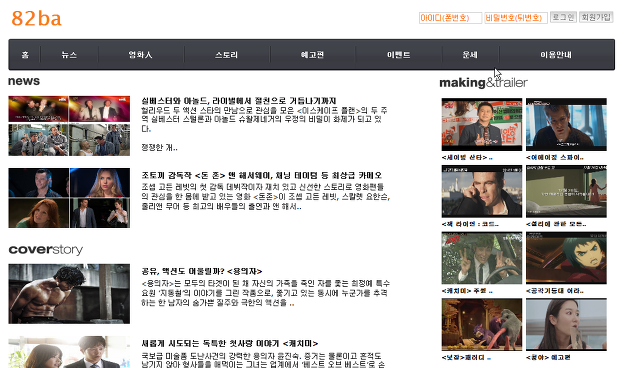Open the 조토끼 감독작 <돈 존> headline

262,175
